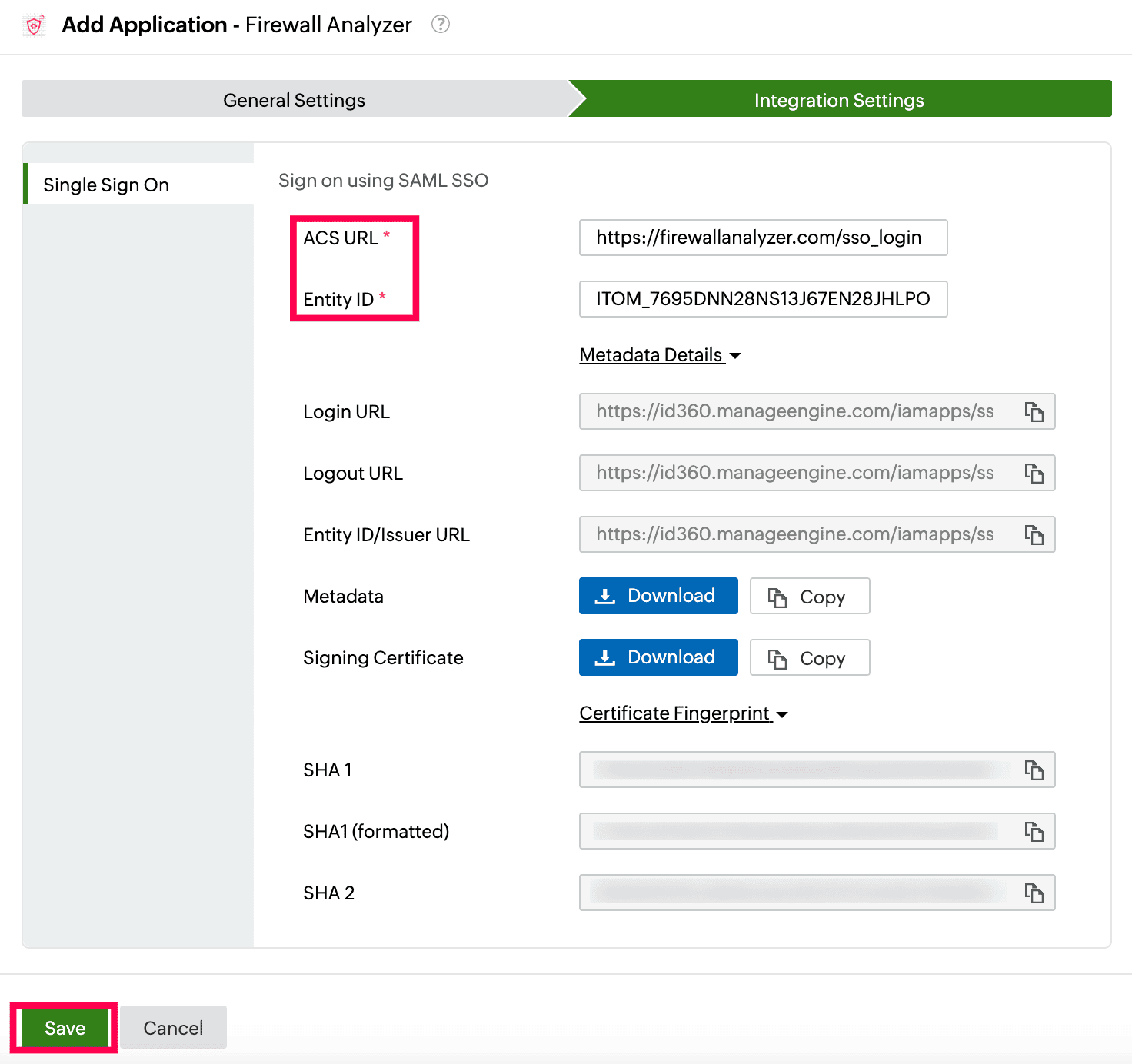Click the 'Signing Certificate' label
This screenshot has width=1132, height=1064.
point(383,658)
